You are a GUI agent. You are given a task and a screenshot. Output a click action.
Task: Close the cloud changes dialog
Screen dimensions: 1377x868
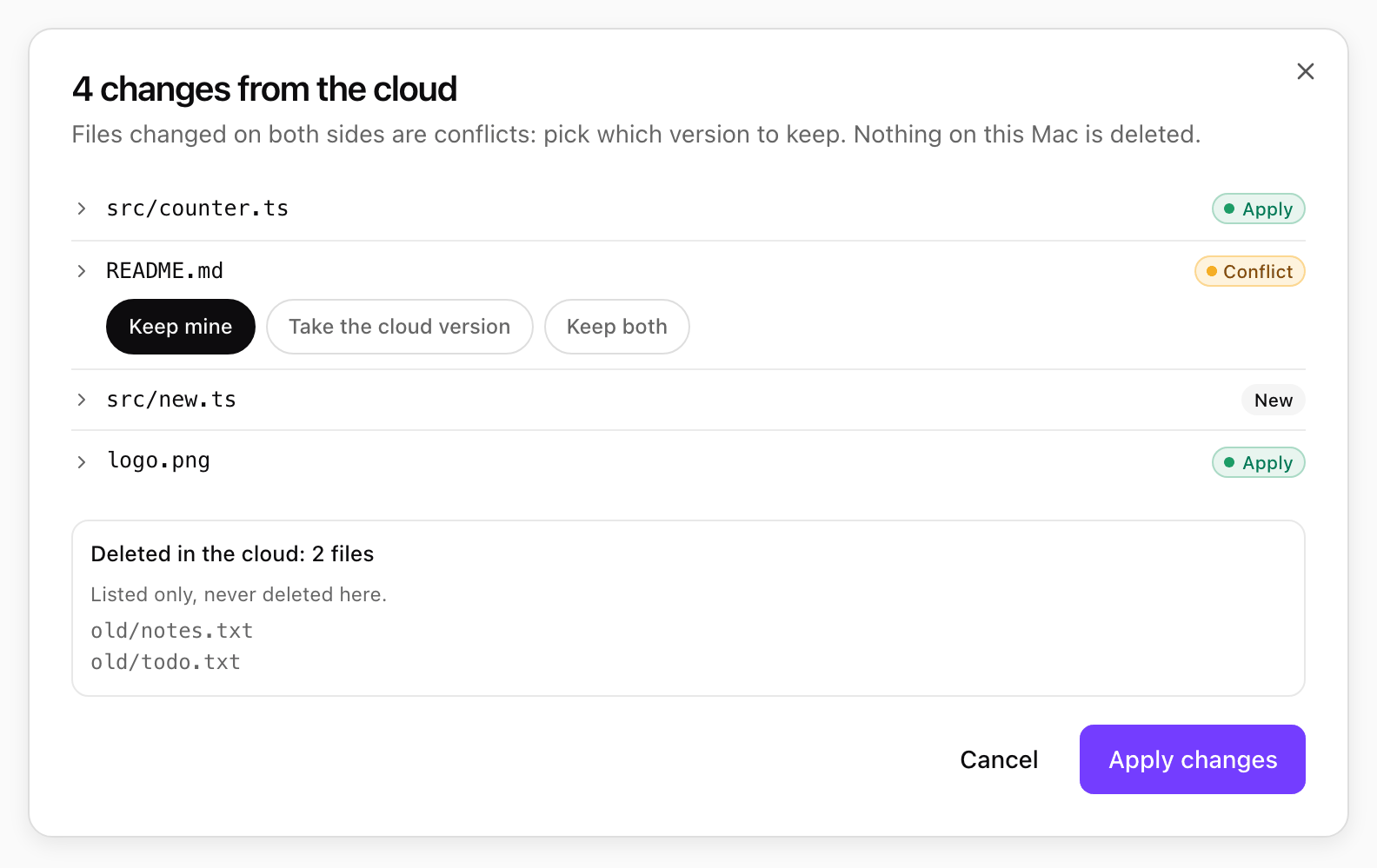(x=1305, y=71)
